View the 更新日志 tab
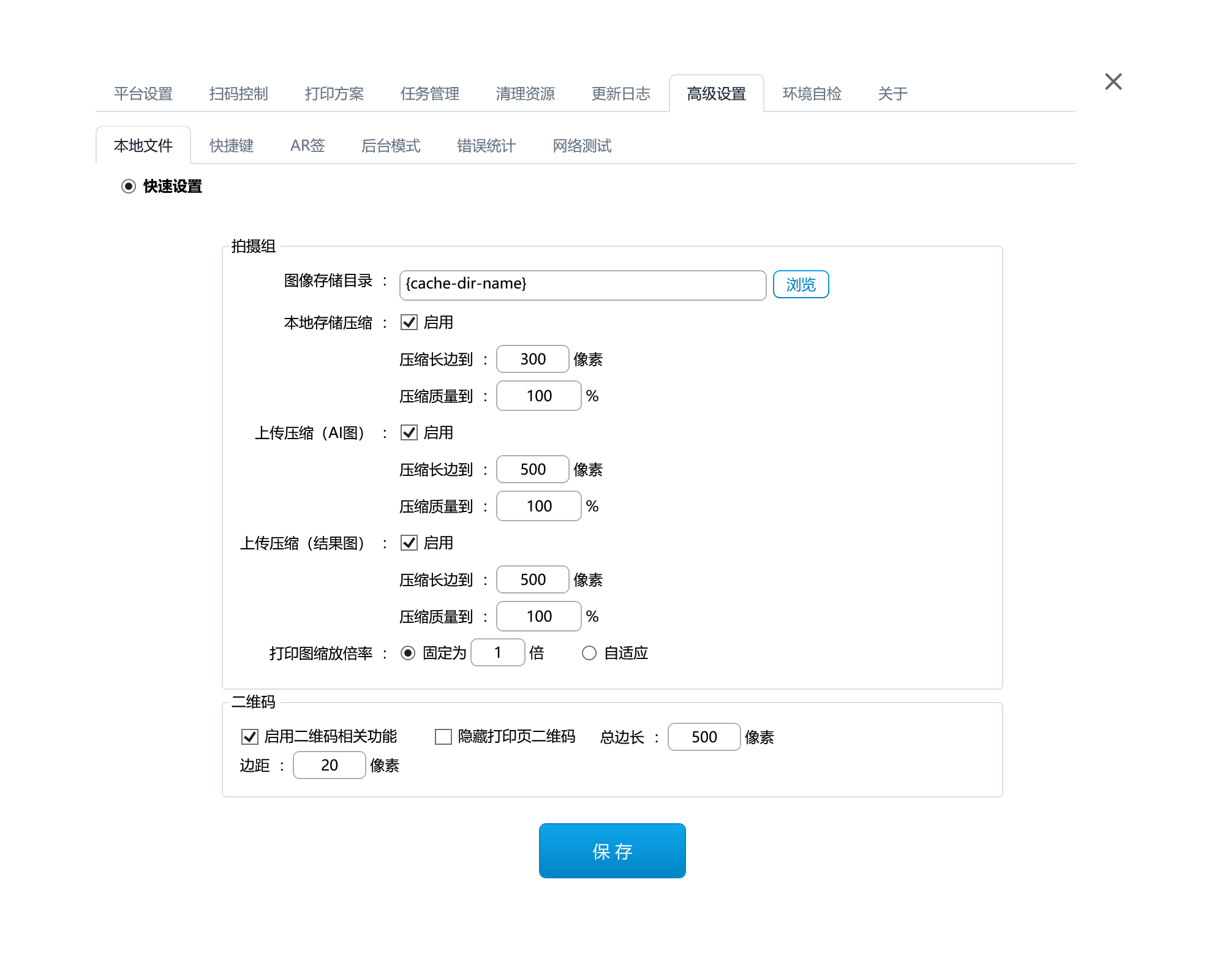1225x980 pixels. [x=621, y=94]
